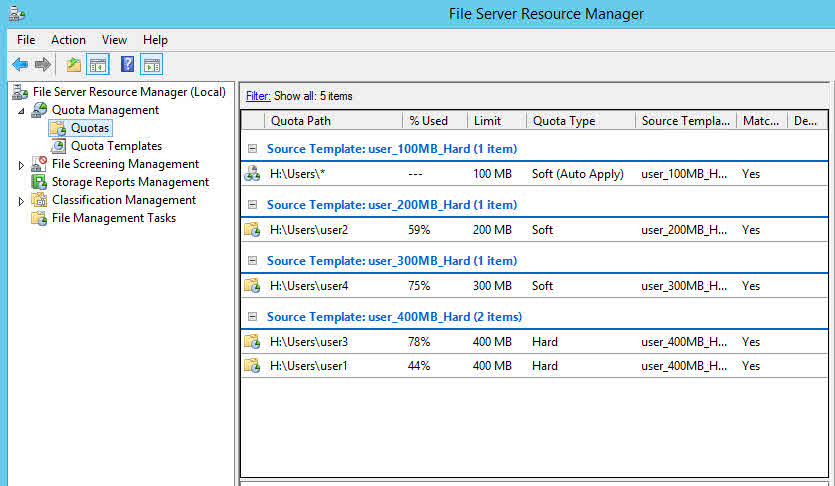Viewport: 835px width, 486px height.
Task: Click the Quotas folder icon in tree
Action: click(x=58, y=128)
